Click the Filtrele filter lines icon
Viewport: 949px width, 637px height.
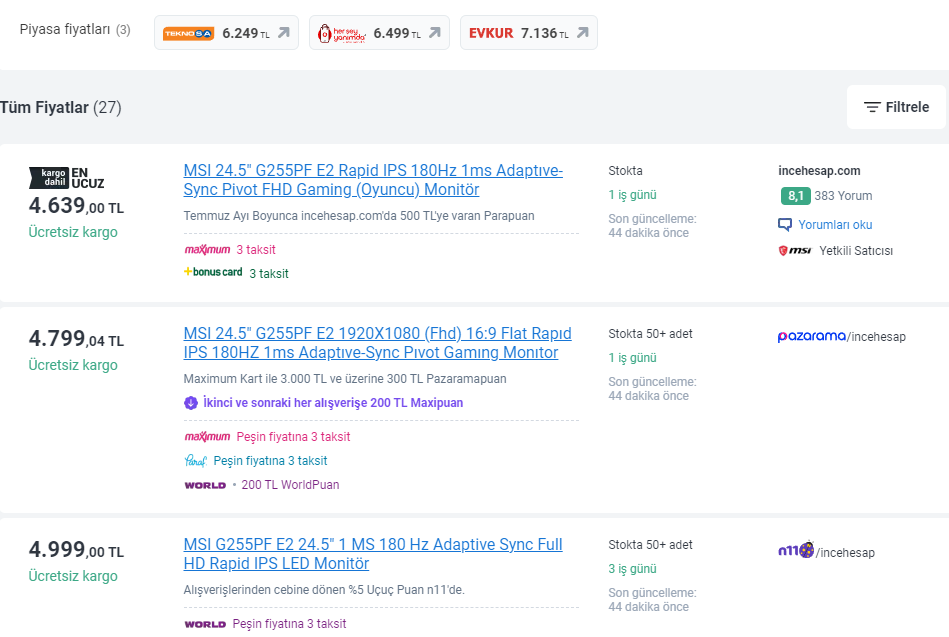click(x=872, y=107)
